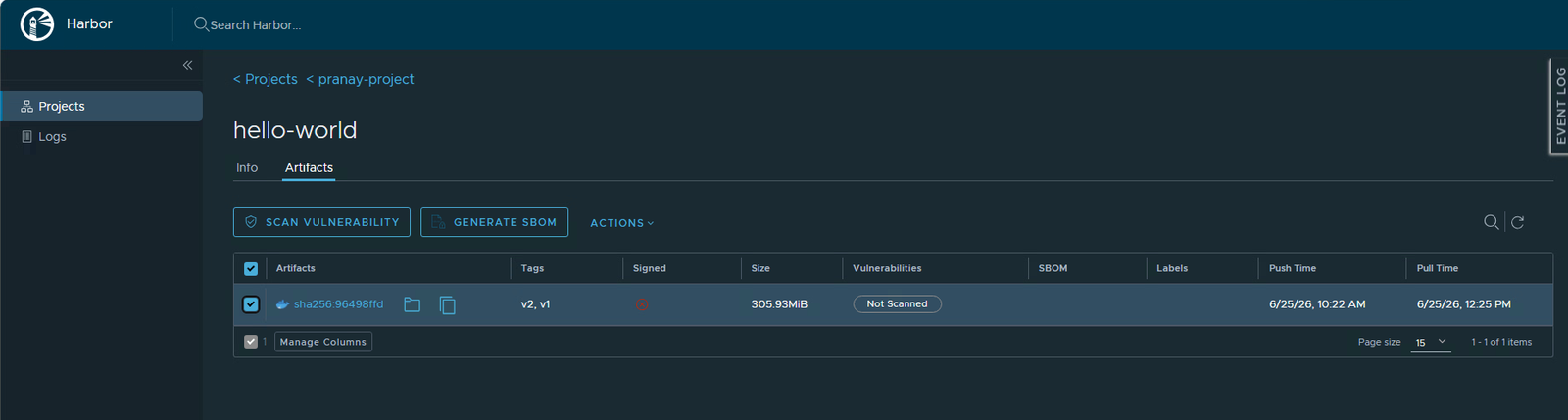This screenshot has height=420, width=1568.
Task: Sort by the Pull Time column header
Action: (1438, 268)
